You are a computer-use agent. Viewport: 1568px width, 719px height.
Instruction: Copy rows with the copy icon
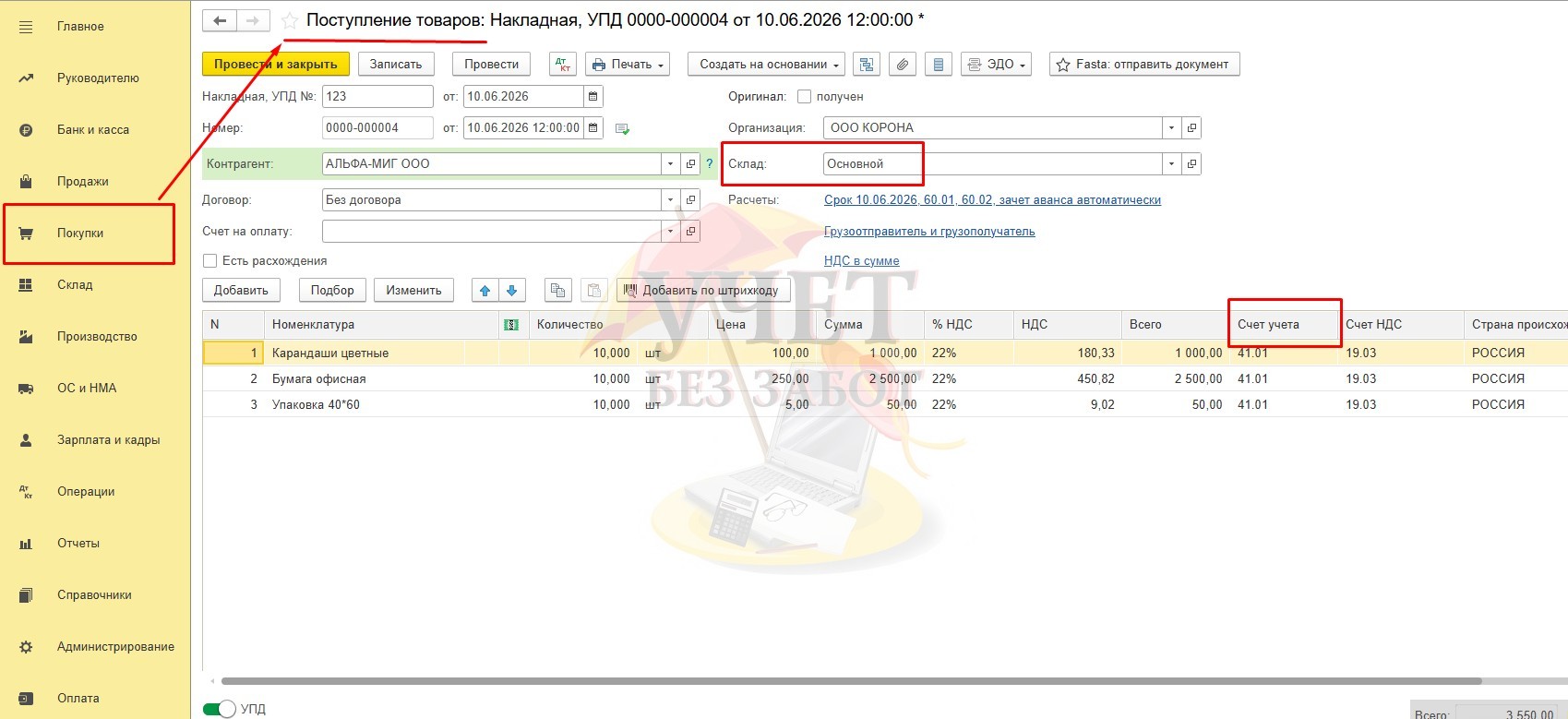pos(557,290)
